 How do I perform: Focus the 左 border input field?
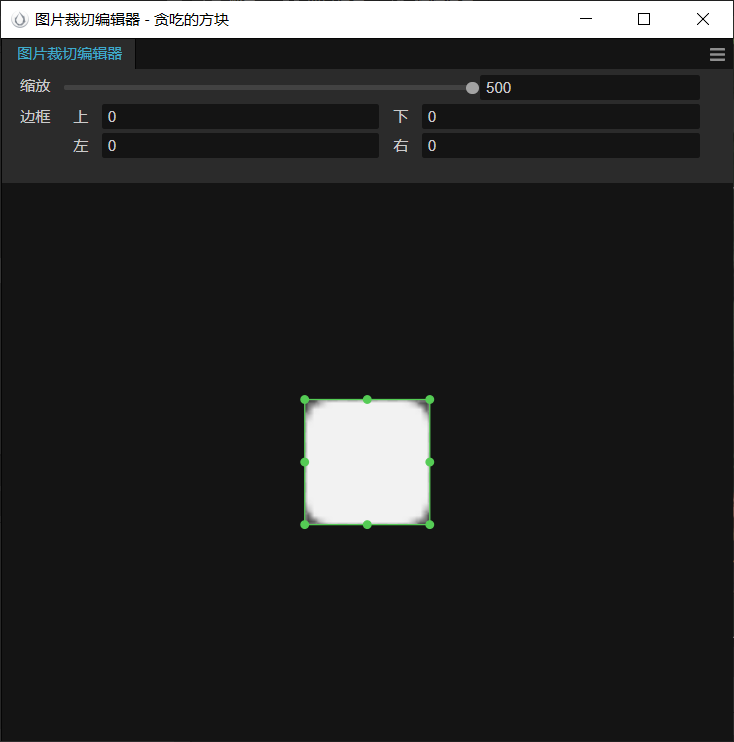240,145
